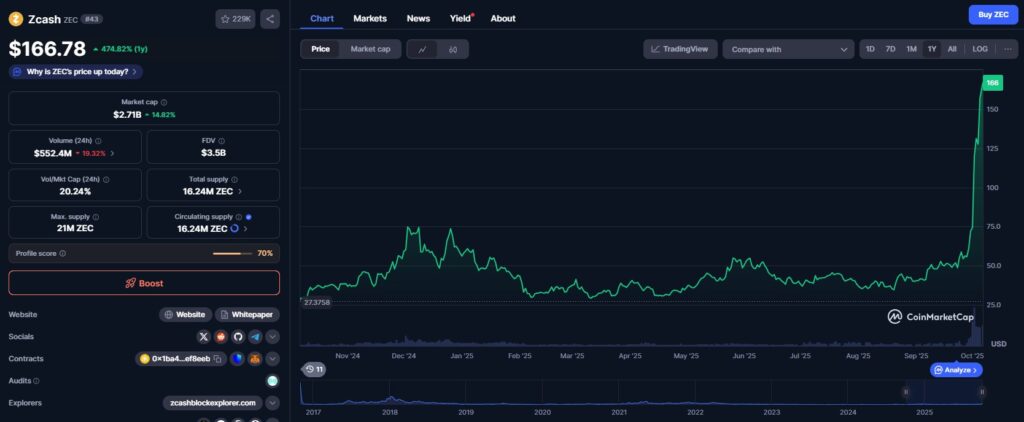
Task: Expand more Socials links
Action: (272, 336)
